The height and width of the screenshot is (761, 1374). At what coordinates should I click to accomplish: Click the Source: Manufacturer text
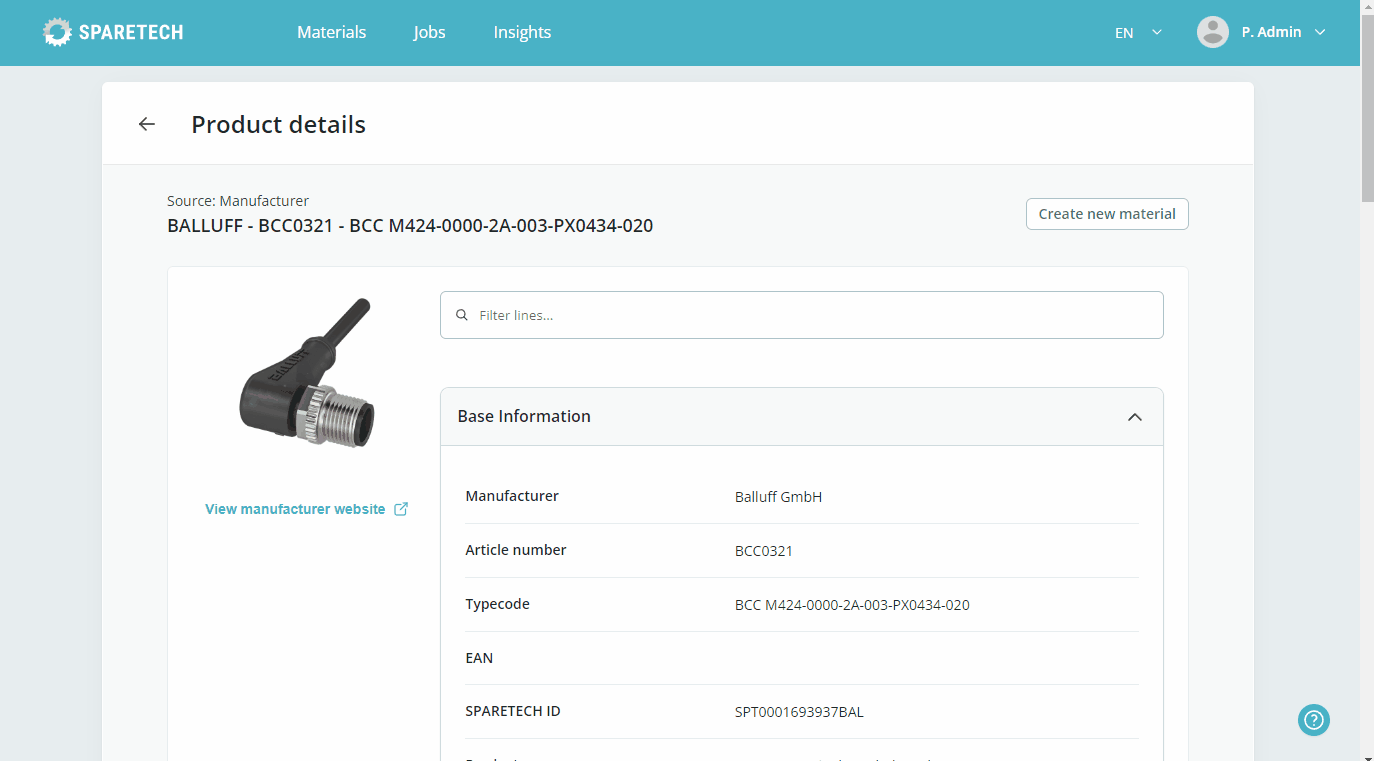click(238, 201)
